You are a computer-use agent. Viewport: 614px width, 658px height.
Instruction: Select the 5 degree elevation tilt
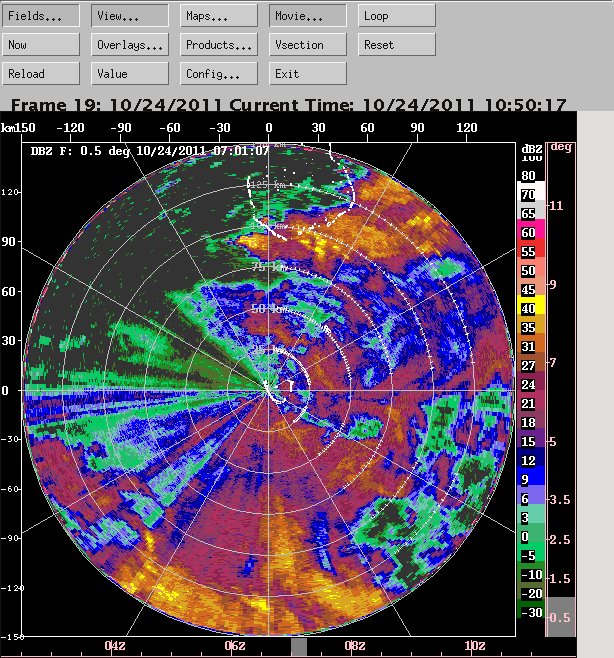[560, 441]
